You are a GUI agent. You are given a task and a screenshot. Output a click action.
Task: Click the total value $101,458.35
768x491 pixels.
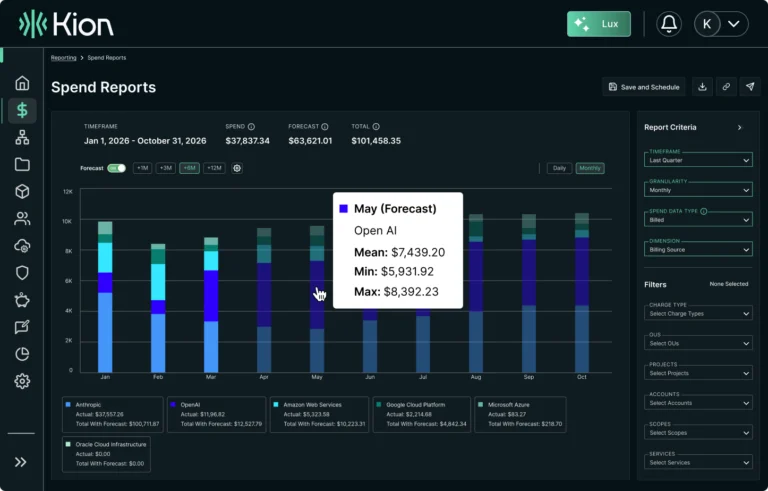(x=376, y=141)
